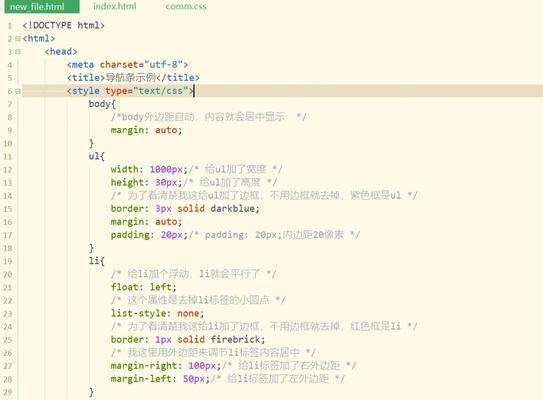Place cursor on the DOCTYPE html line

click(x=63, y=25)
